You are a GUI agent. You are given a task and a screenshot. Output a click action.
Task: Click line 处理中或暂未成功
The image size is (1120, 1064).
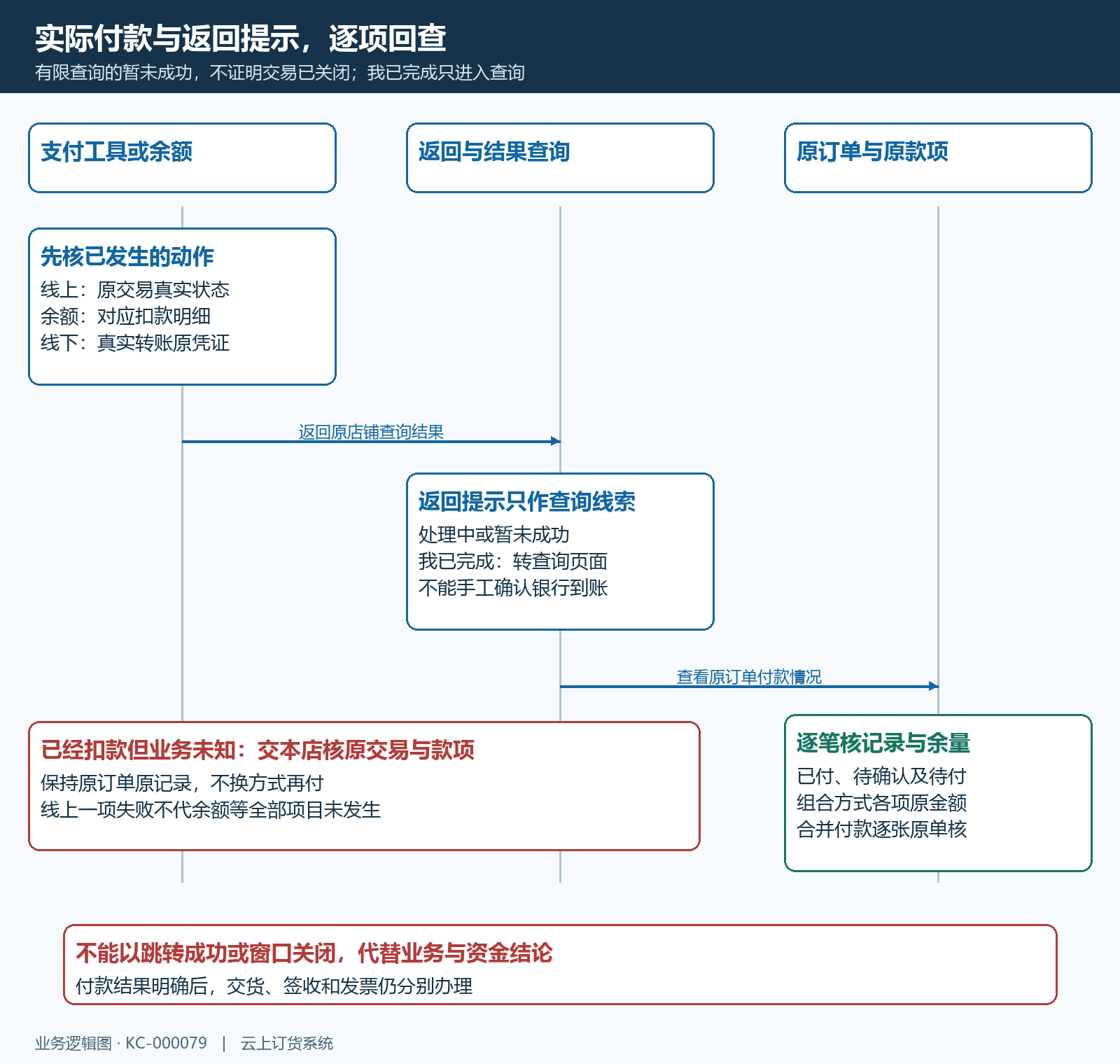[x=494, y=535]
